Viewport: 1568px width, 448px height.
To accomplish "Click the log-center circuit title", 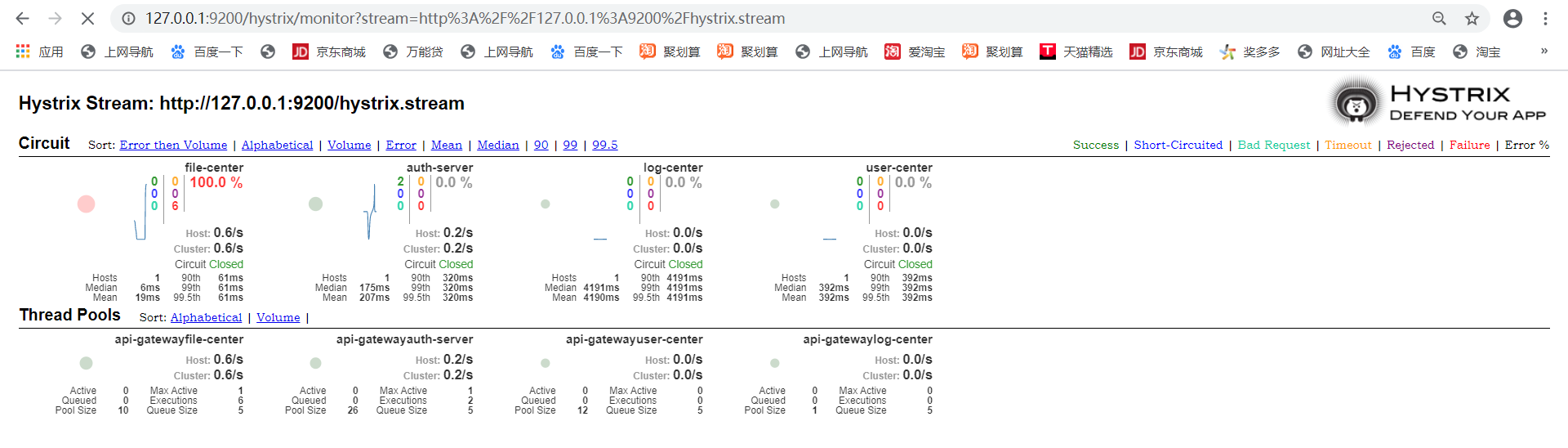I will (673, 168).
